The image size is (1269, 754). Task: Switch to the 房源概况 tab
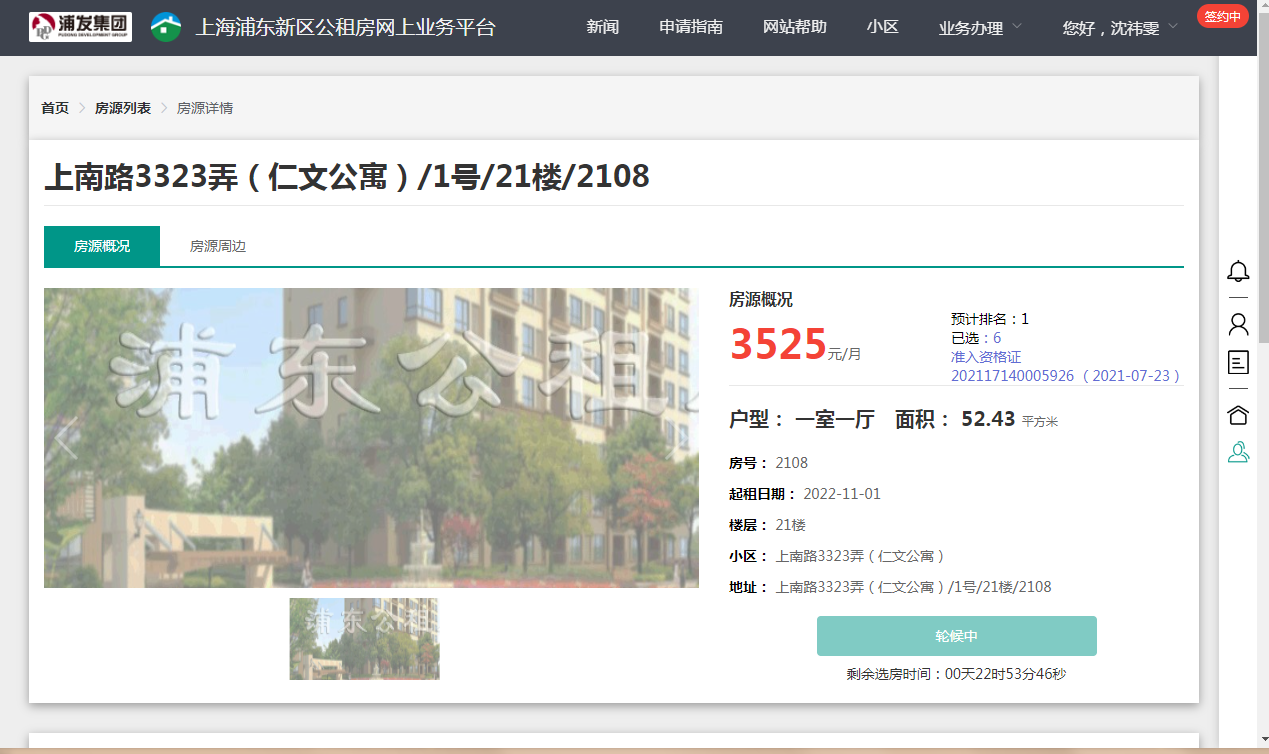coord(102,246)
